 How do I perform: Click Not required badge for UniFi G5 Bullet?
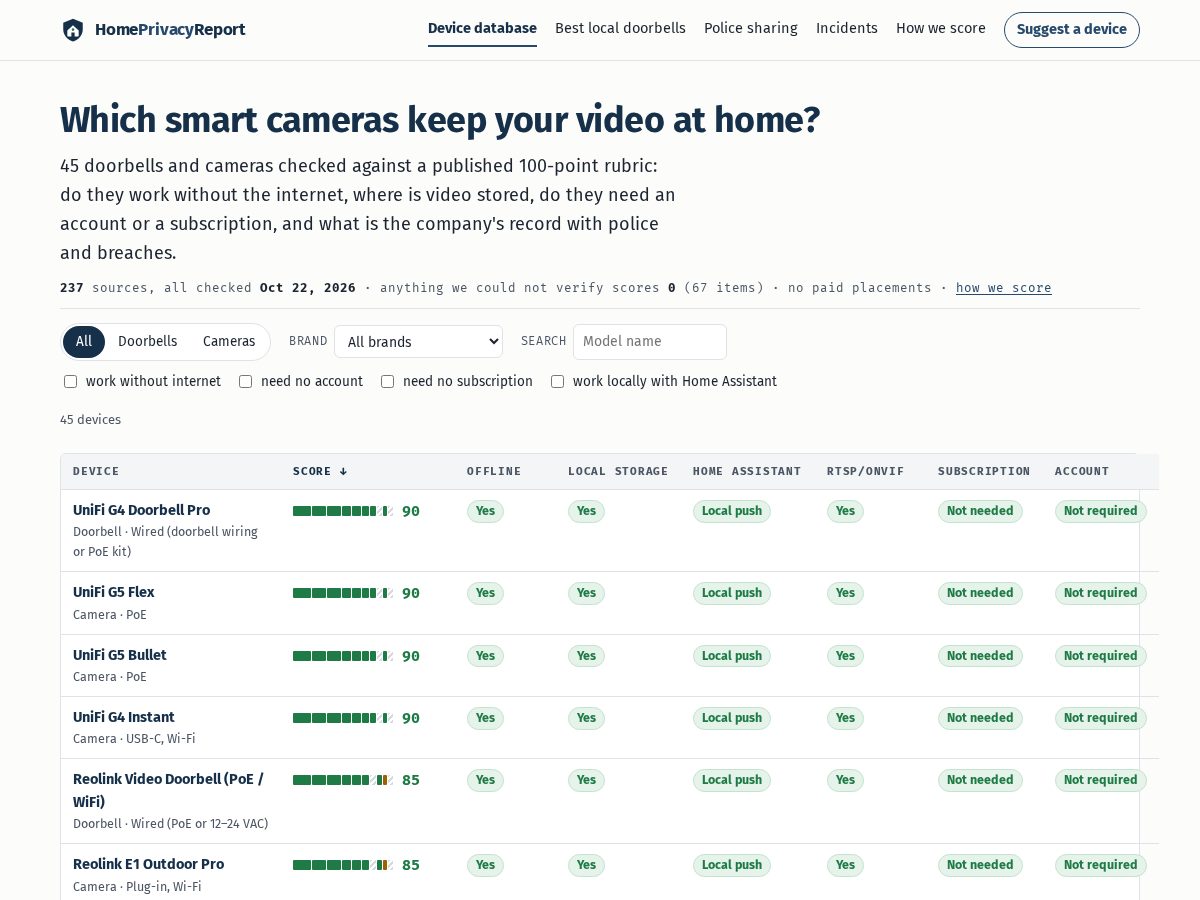pos(1100,656)
